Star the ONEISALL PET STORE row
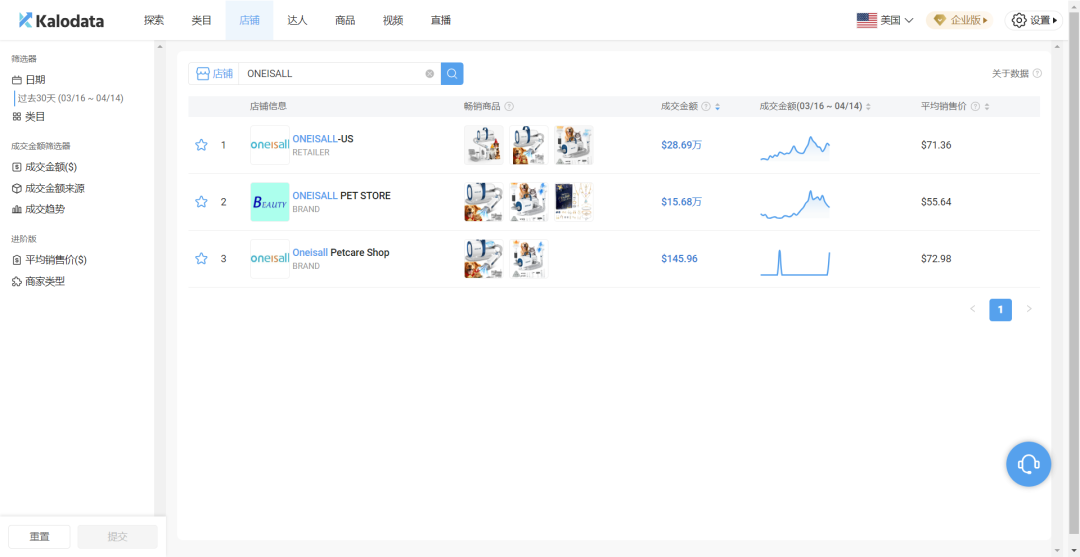 [x=201, y=202]
